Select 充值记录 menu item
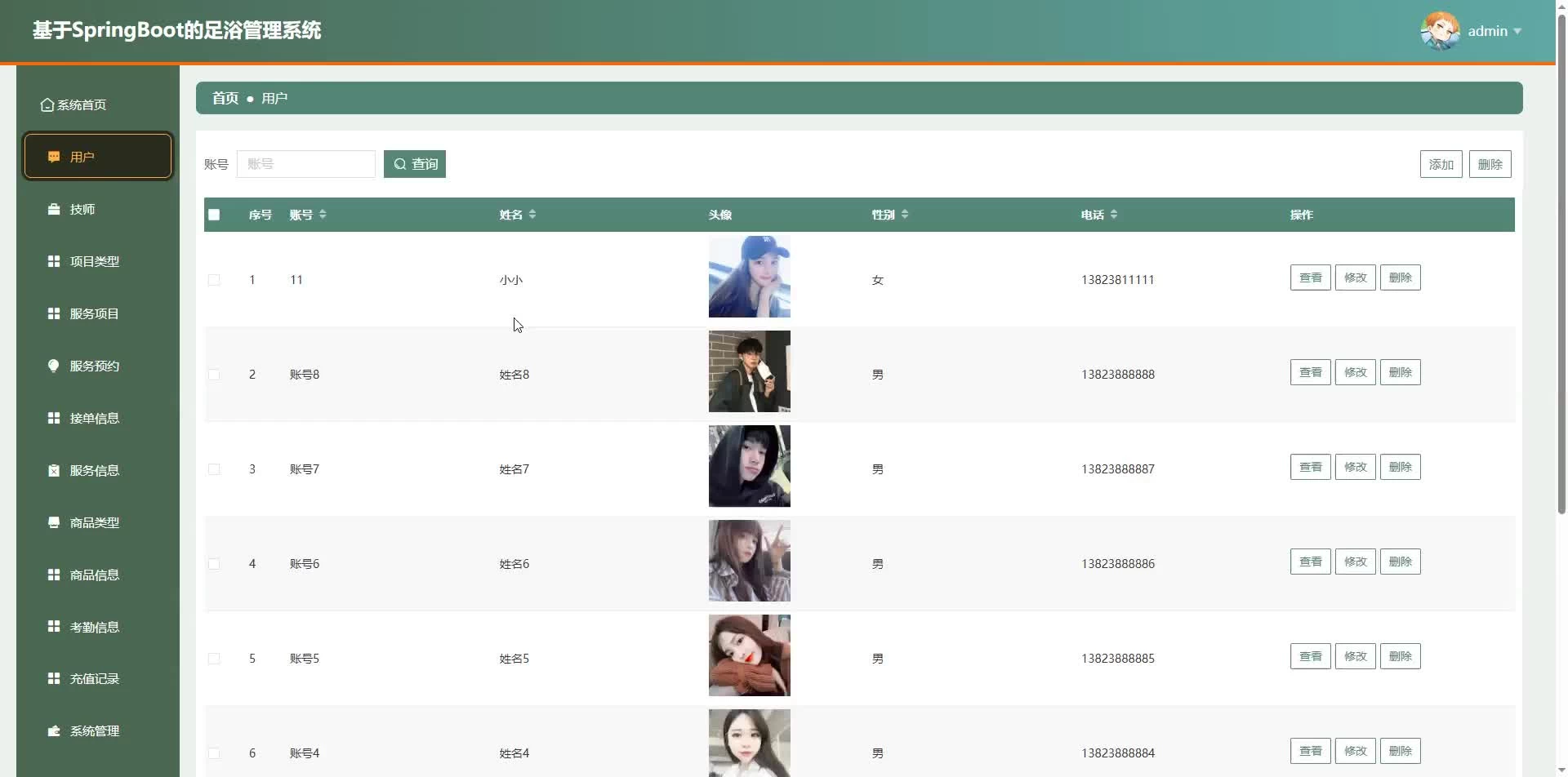Image resolution: width=1568 pixels, height=777 pixels. (98, 678)
